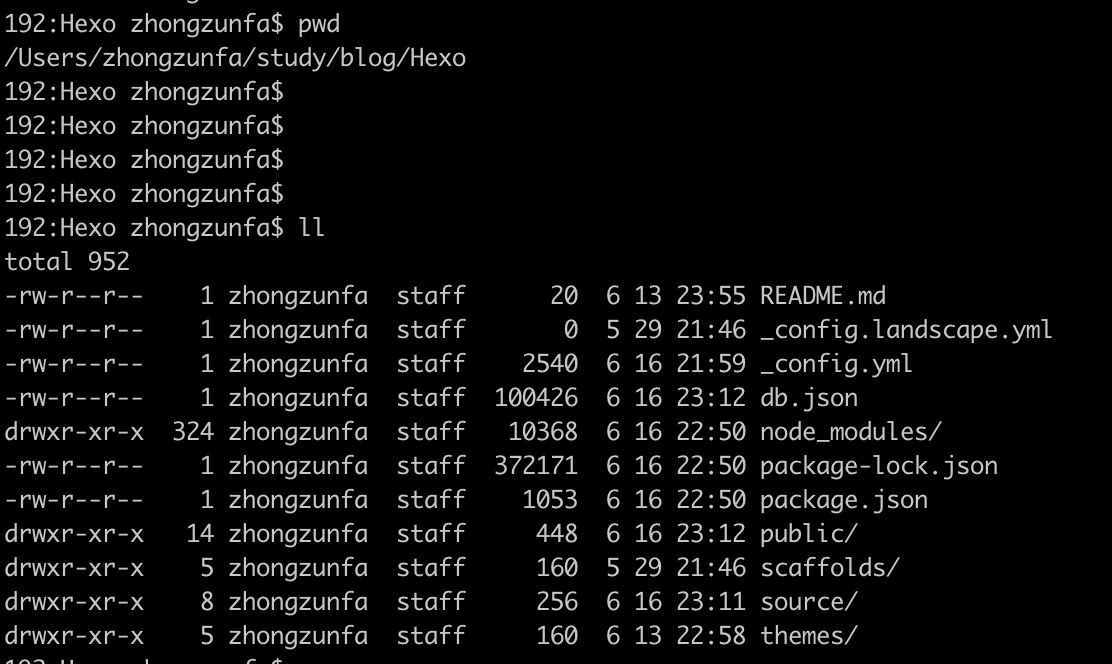The width and height of the screenshot is (1112, 664).
Task: Click the node_modules/ directory name
Action: tap(850, 432)
